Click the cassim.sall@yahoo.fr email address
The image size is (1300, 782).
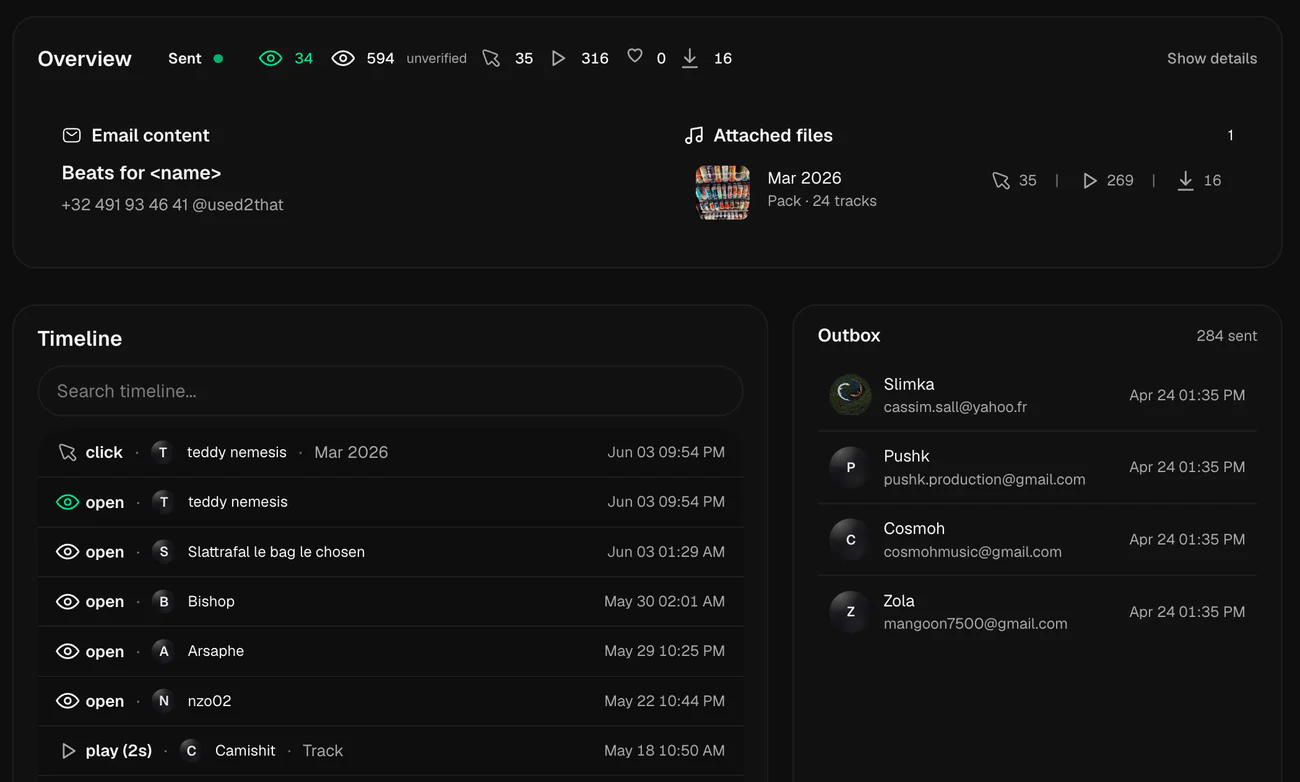click(x=955, y=407)
